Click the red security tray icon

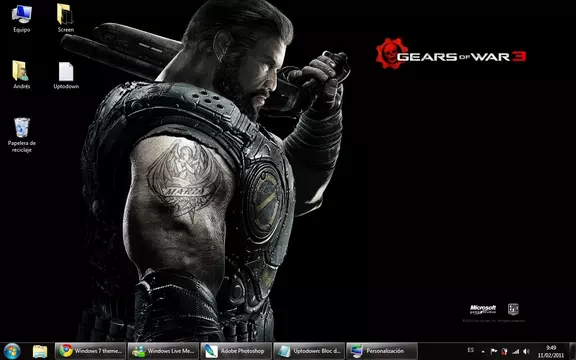[x=504, y=352]
